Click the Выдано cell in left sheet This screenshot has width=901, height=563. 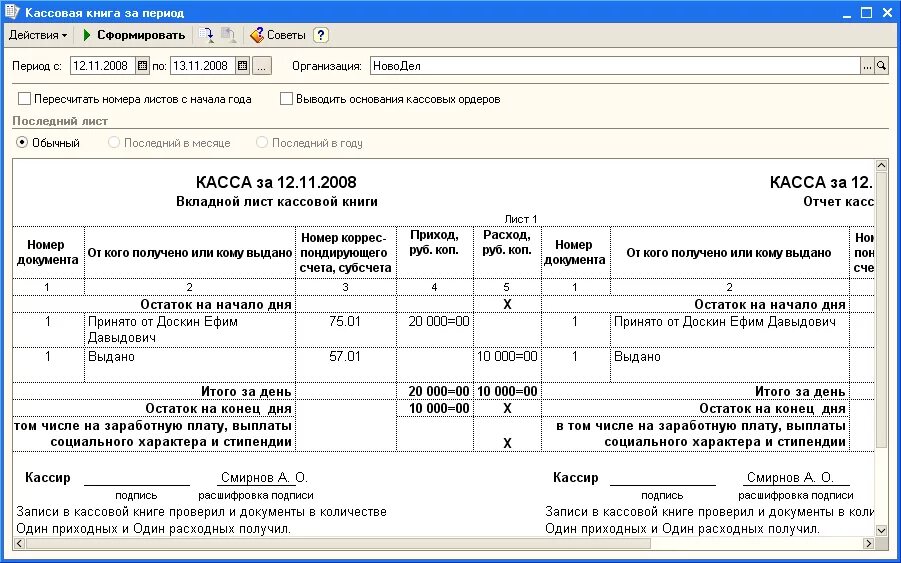[x=190, y=365]
